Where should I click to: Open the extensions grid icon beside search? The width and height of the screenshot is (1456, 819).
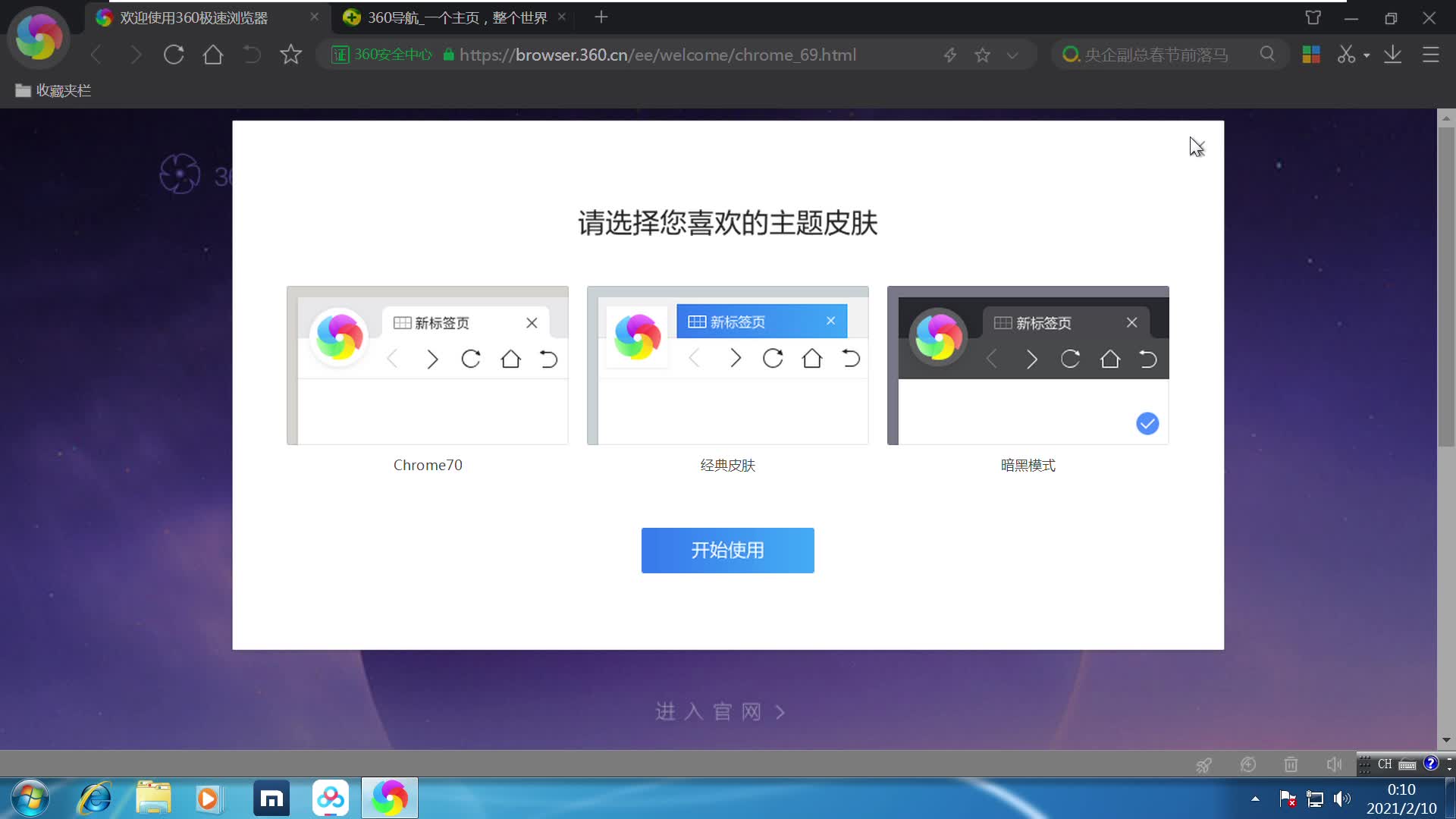click(1311, 55)
